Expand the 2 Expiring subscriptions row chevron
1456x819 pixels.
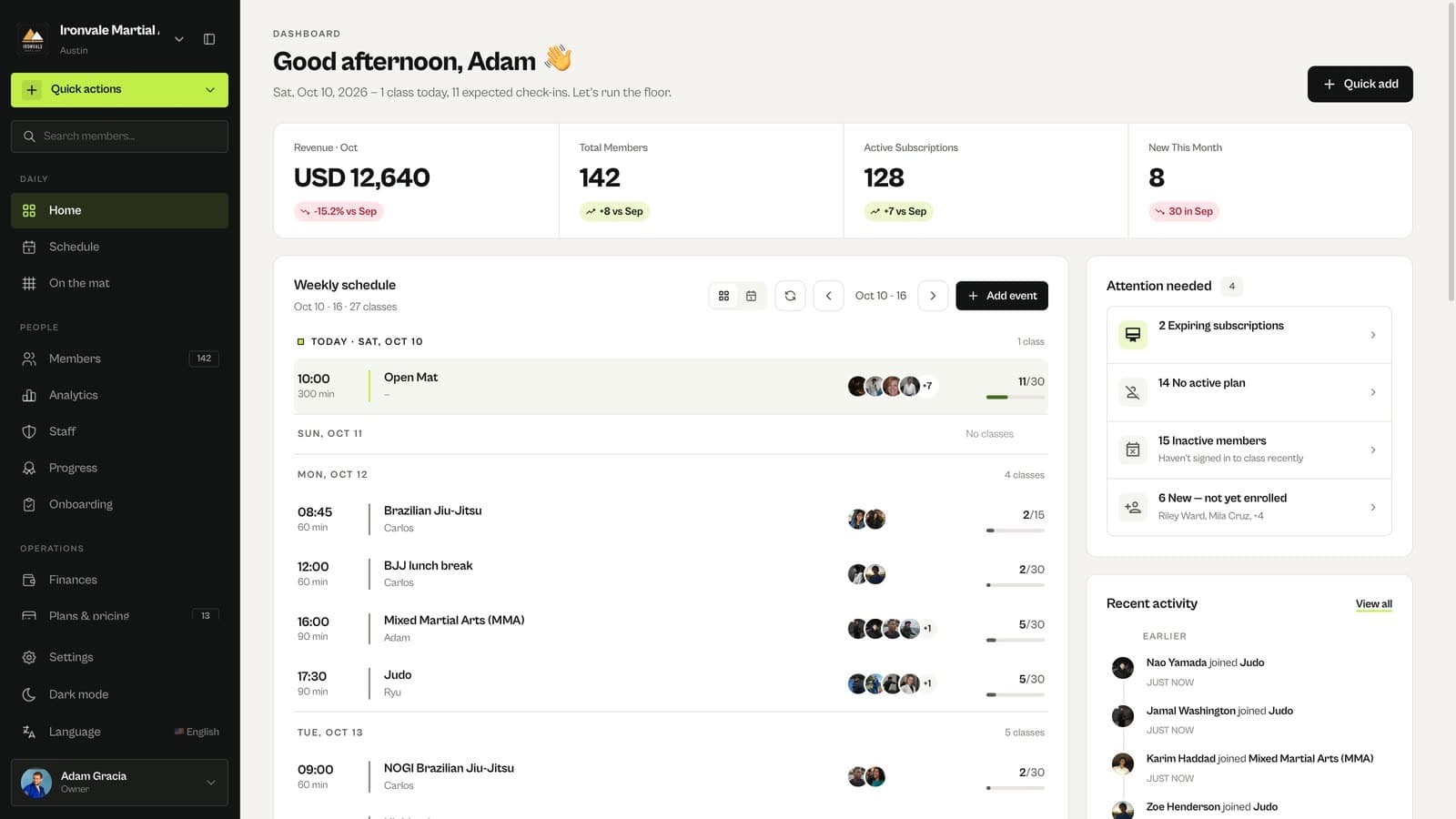coord(1373,335)
